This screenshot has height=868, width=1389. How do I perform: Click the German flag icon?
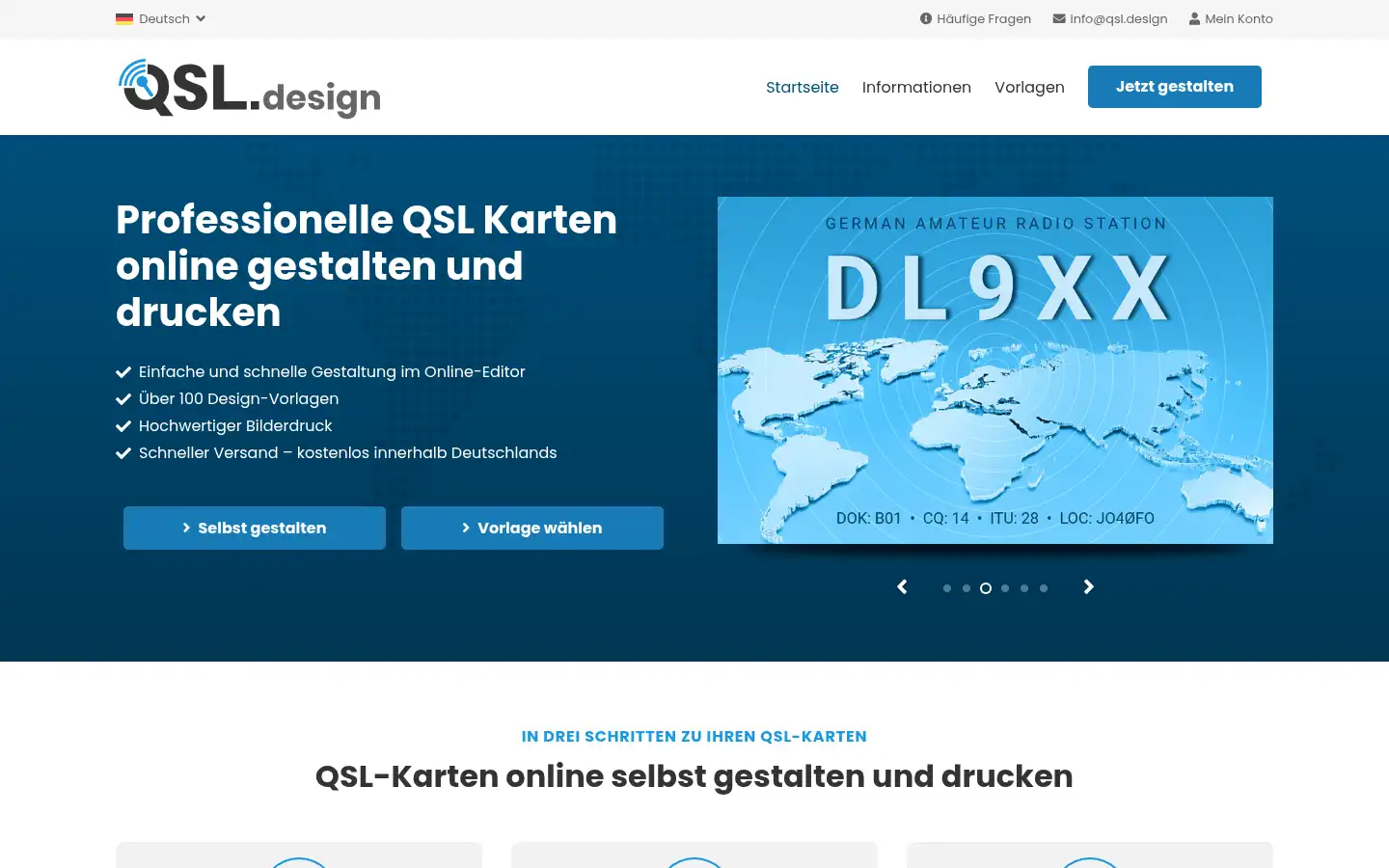click(x=124, y=18)
